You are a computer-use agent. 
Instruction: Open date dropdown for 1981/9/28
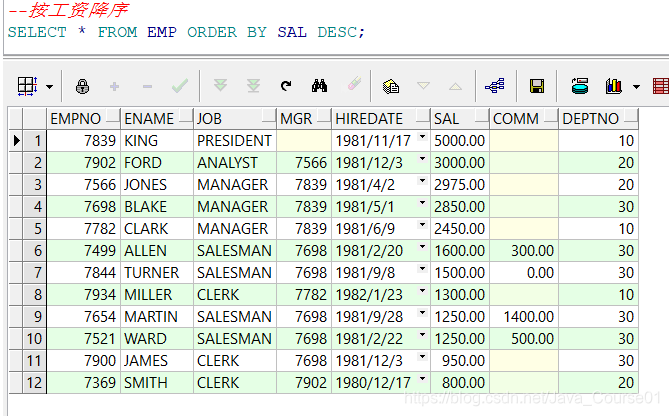(422, 313)
